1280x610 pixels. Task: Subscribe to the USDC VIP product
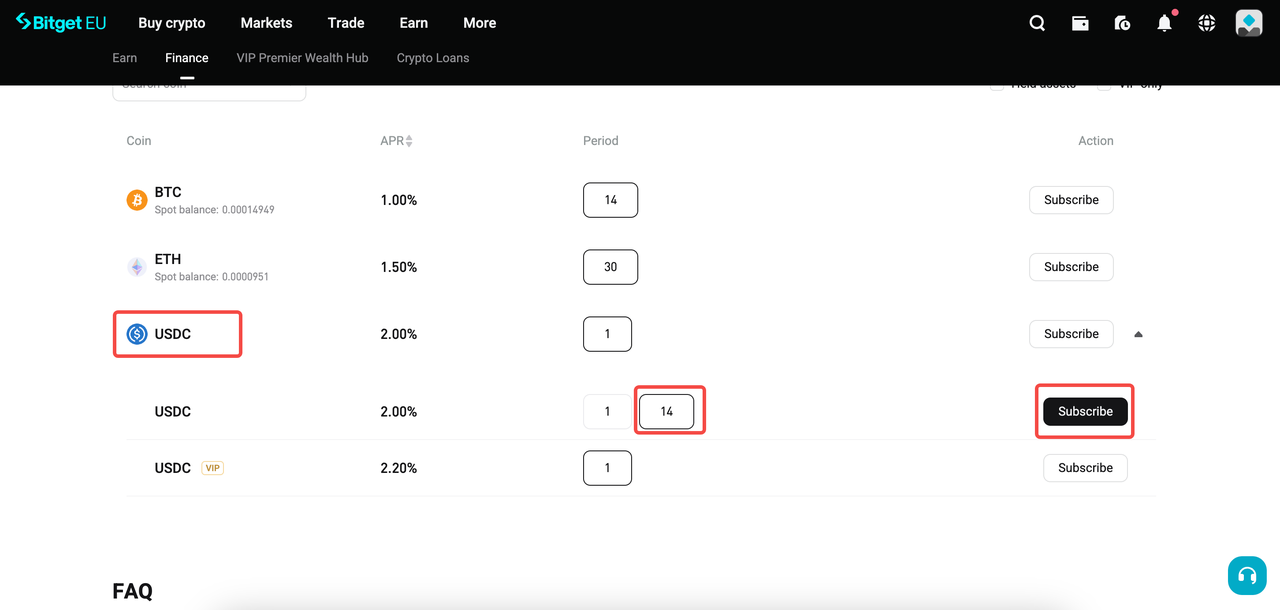1085,468
